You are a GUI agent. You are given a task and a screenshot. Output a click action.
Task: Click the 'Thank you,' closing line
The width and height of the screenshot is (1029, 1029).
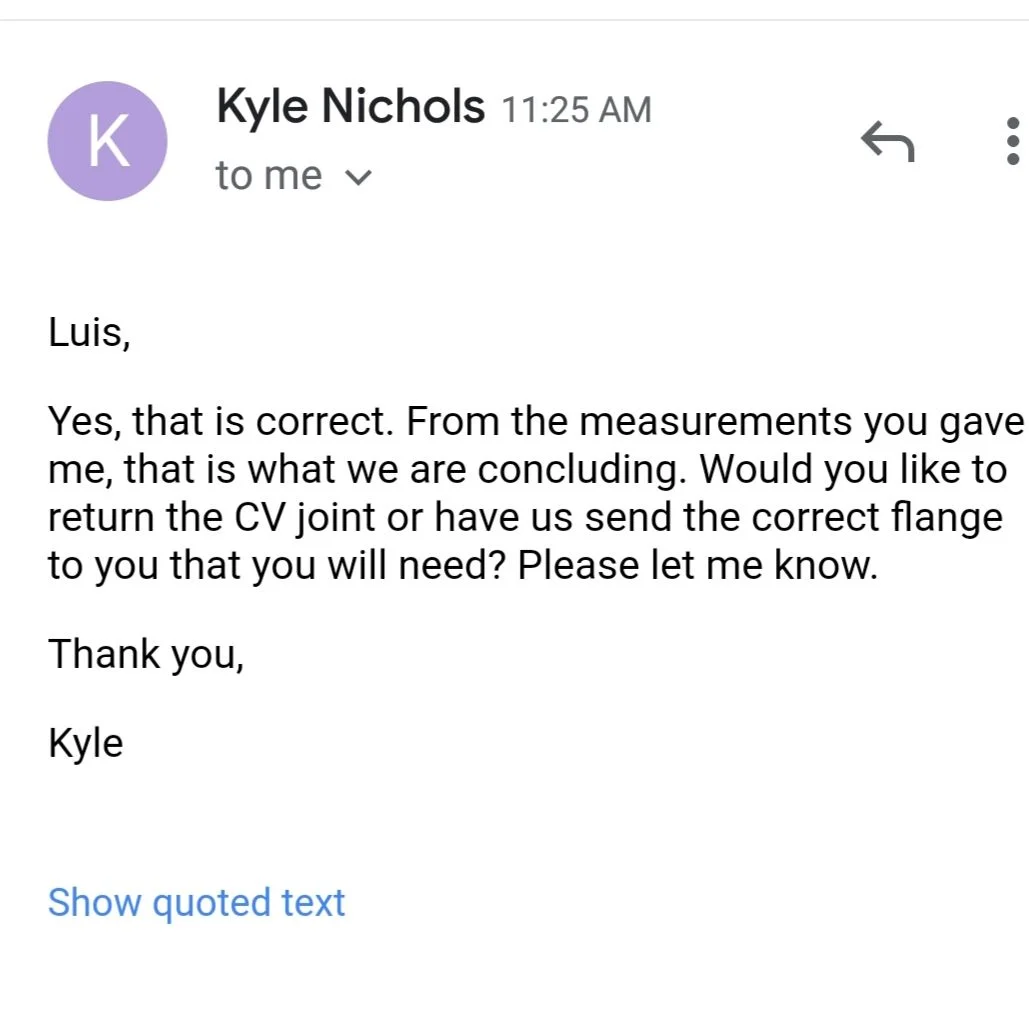(x=146, y=654)
